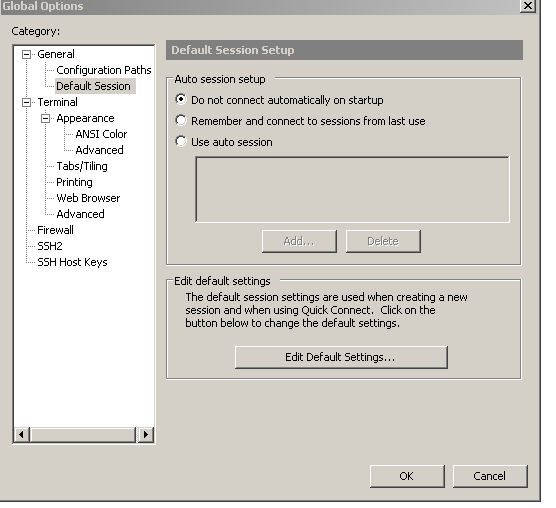Open SSH Host Keys category
Screen dimensions: 556x508
72,262
